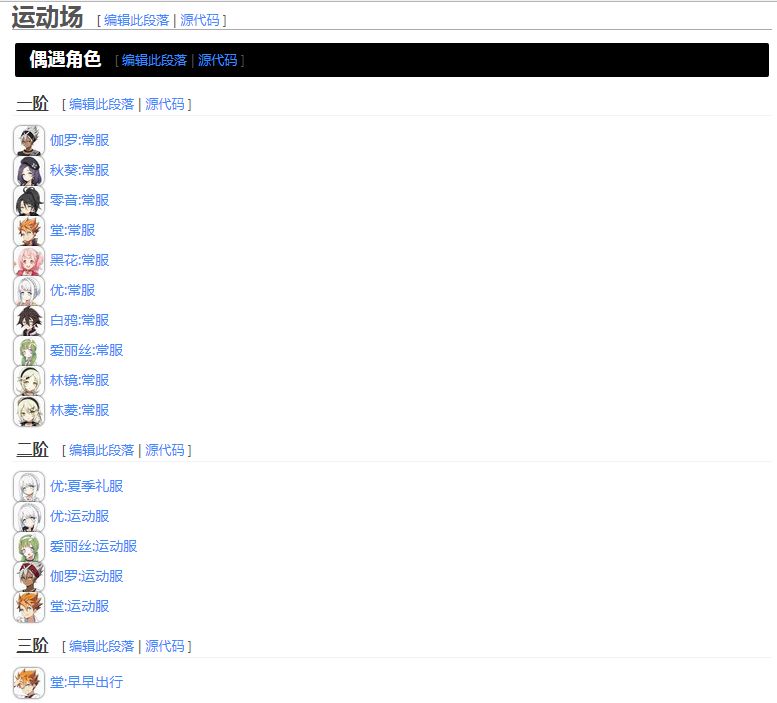Open the 爱丽丝:常服 text link
The width and height of the screenshot is (777, 703).
pos(86,350)
